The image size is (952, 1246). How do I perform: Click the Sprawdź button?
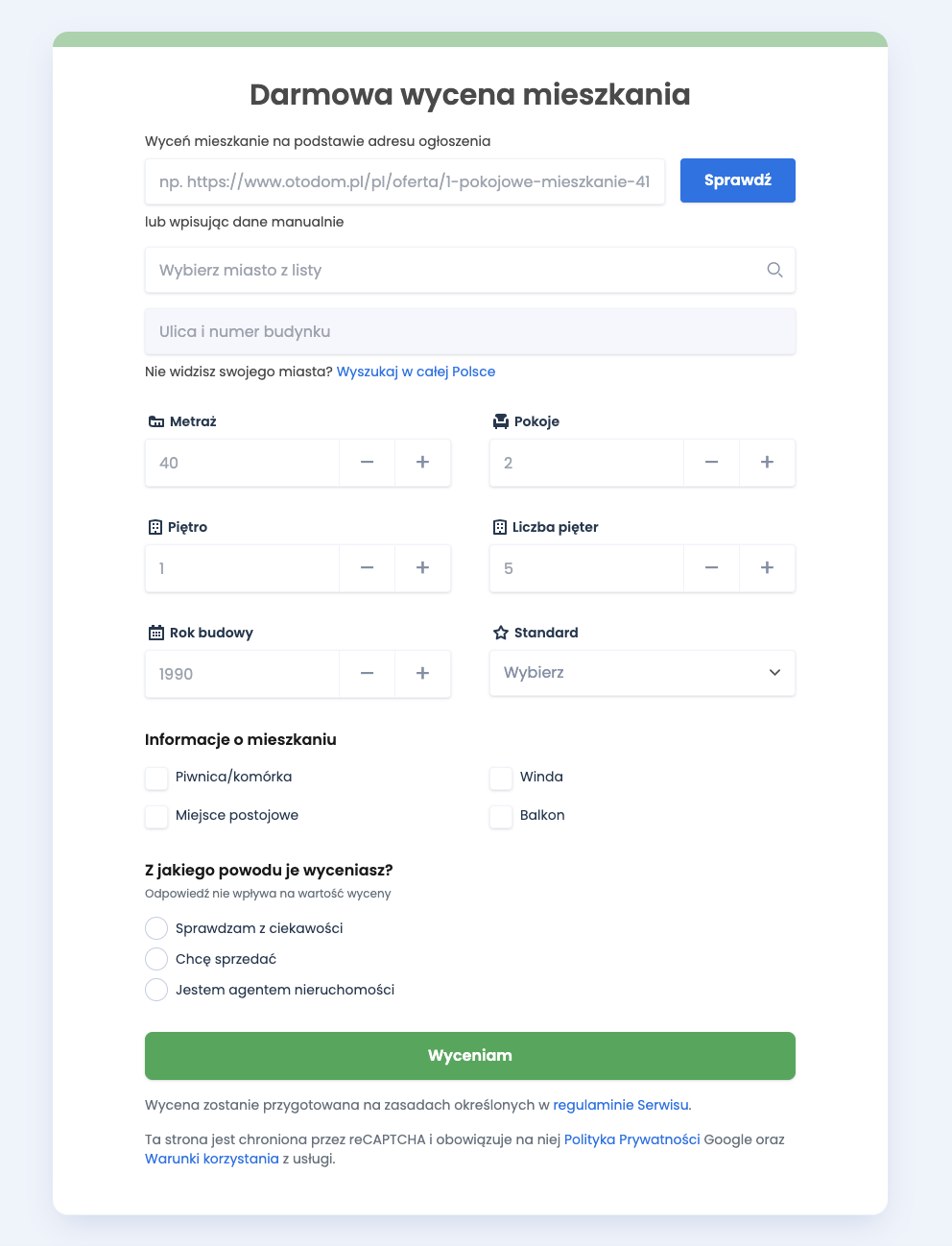pos(738,180)
